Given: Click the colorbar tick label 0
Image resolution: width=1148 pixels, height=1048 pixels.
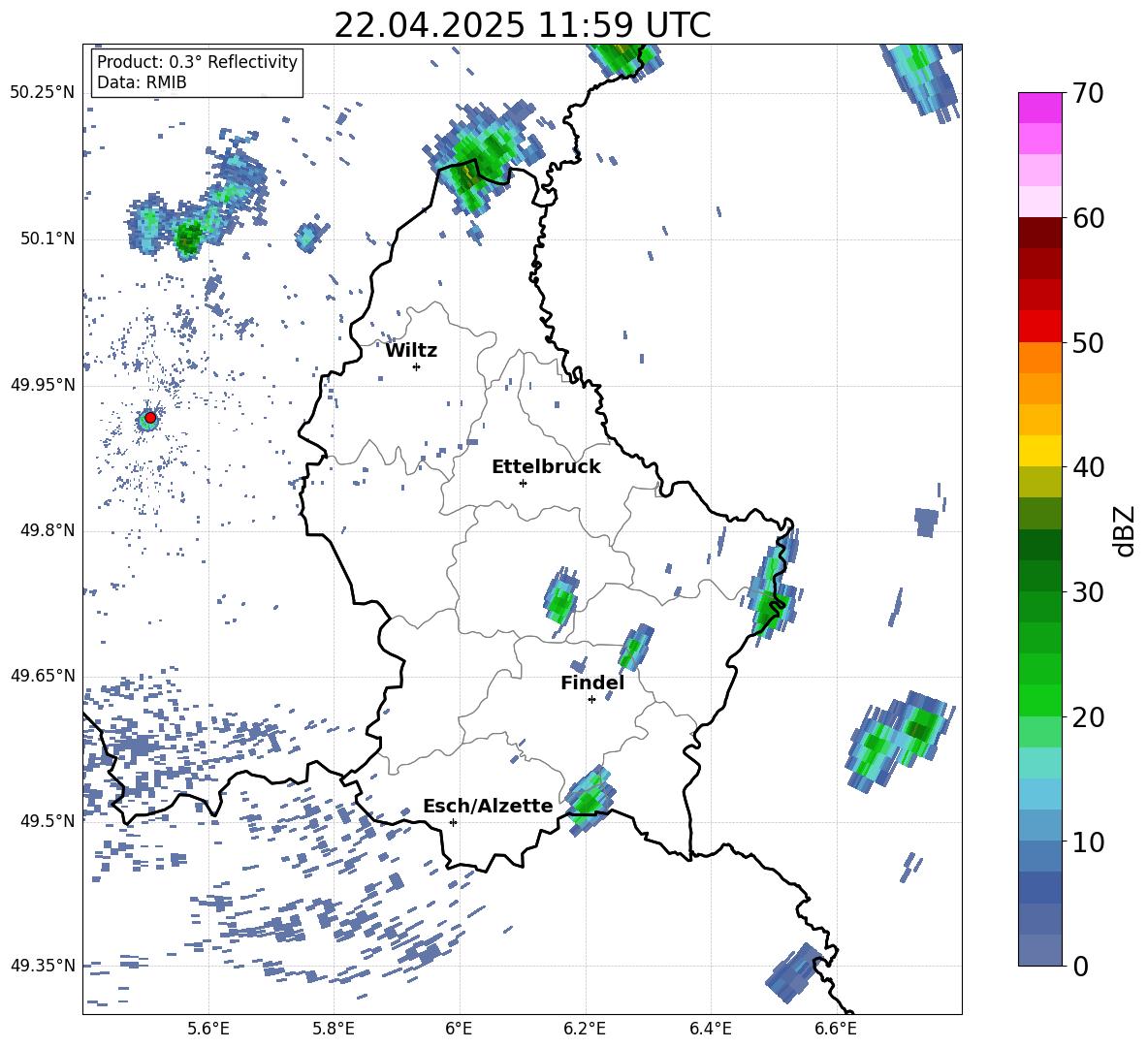Looking at the screenshot, I should point(1080,966).
